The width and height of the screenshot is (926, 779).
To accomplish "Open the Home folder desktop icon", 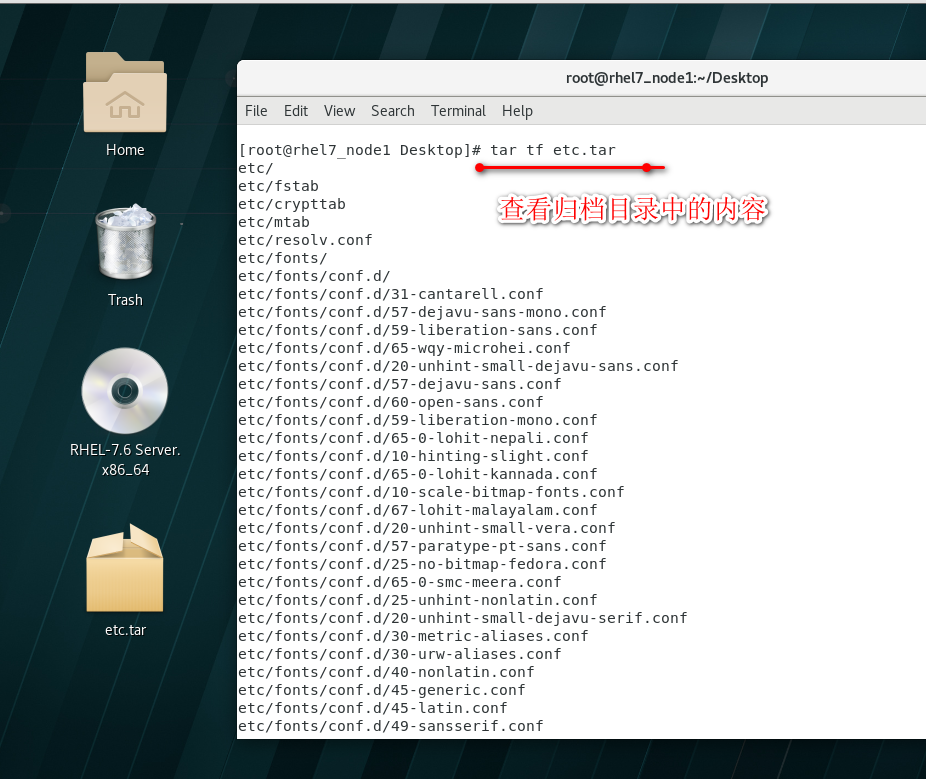I will (125, 92).
